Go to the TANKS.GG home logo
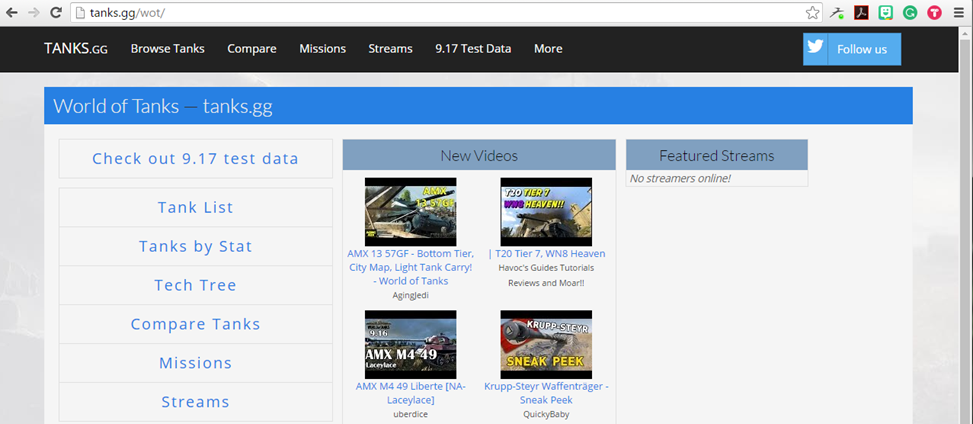Screen dimensions: 973x424 coord(76,48)
